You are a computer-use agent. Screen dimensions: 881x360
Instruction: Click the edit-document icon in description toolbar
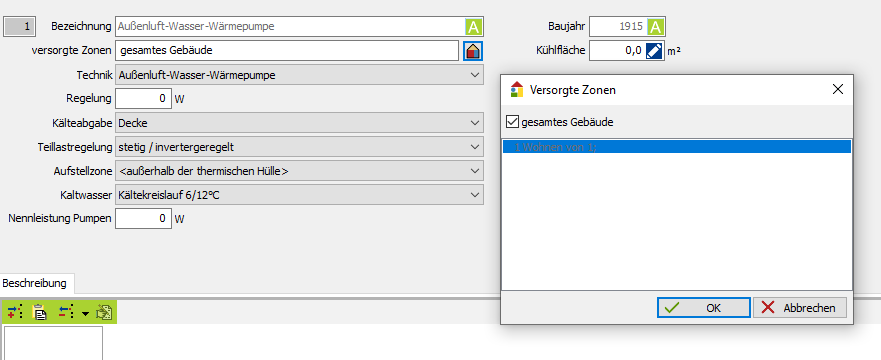coord(104,312)
